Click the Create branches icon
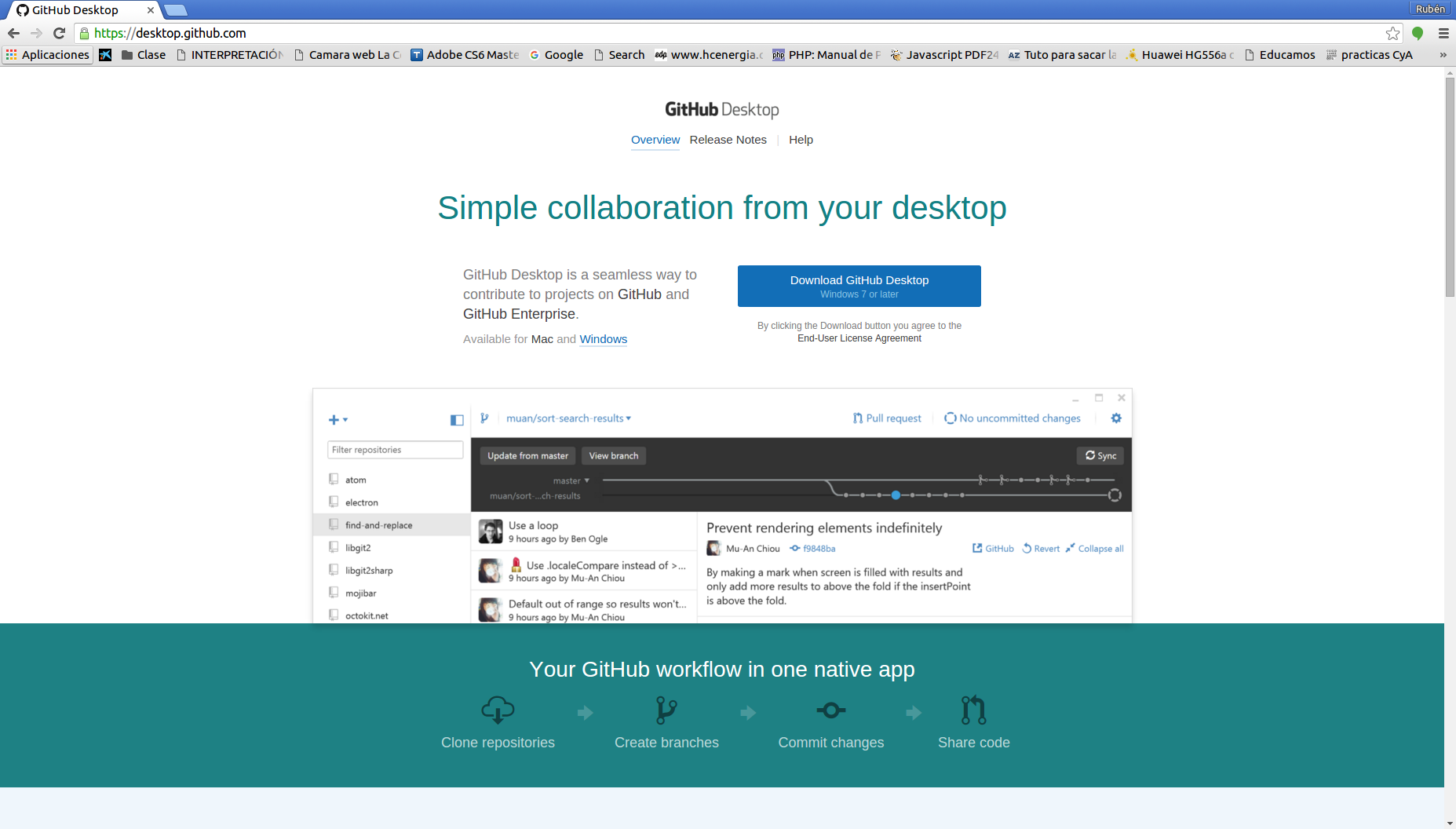This screenshot has width=1456, height=829. [x=666, y=710]
